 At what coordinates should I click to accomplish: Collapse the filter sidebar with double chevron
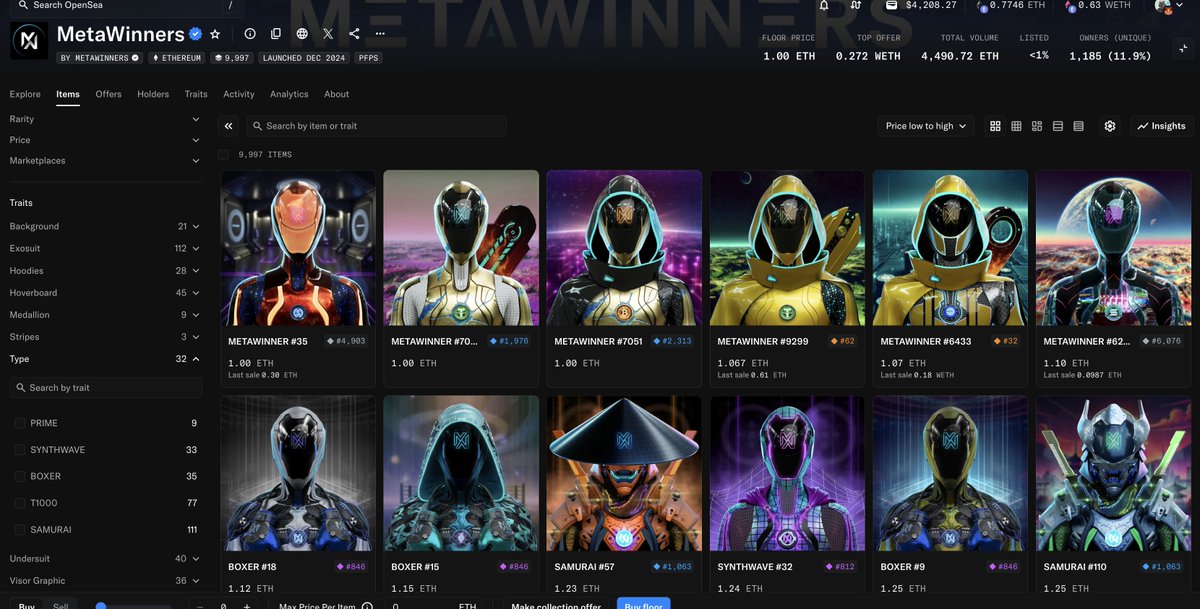pyautogui.click(x=229, y=126)
